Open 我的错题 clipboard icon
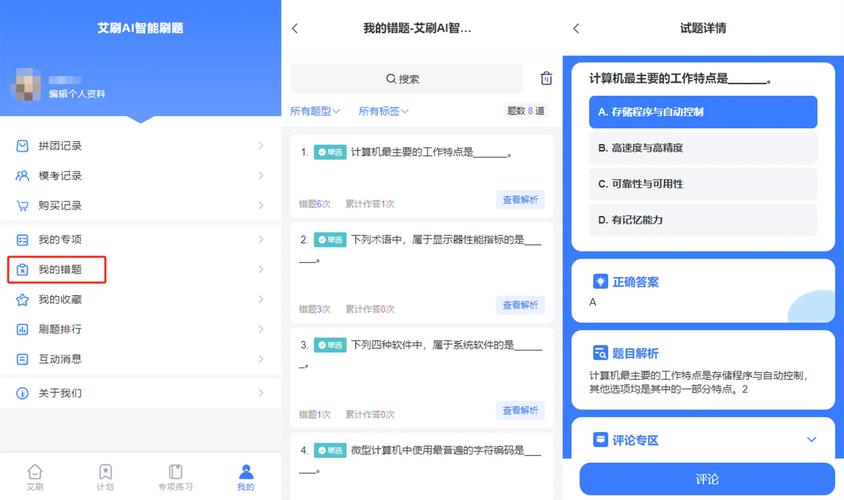Screen dimensions: 844x500 [x=22, y=270]
